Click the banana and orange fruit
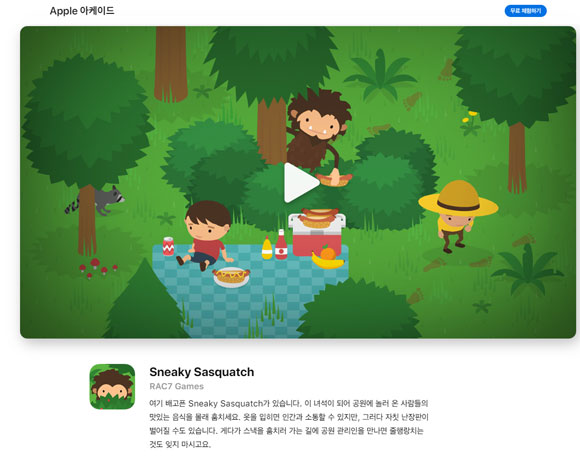Viewport: 580px width, 468px height. coord(328,257)
